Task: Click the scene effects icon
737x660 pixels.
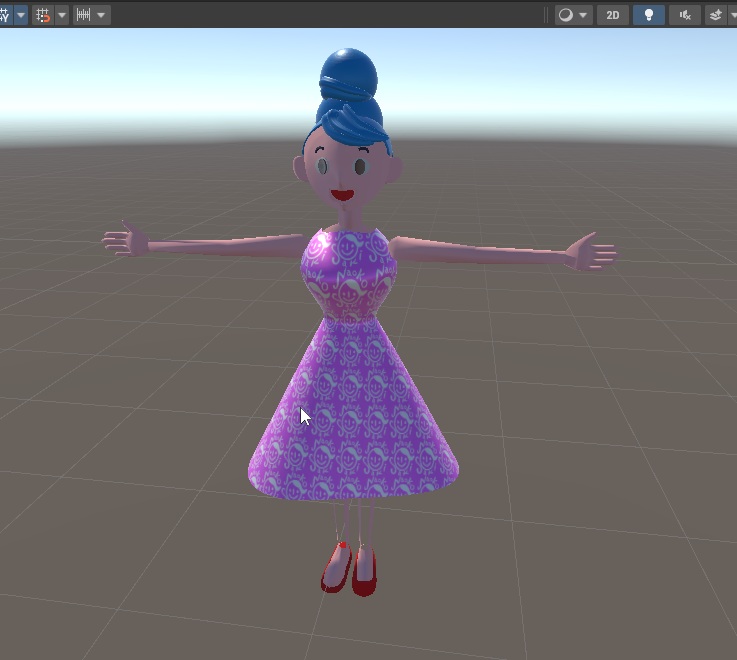Action: point(716,15)
